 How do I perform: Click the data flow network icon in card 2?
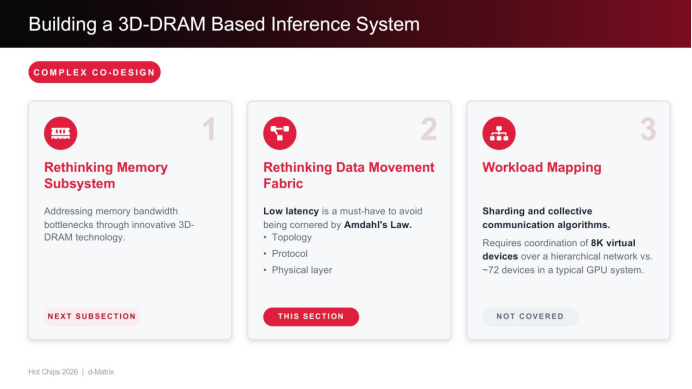[x=280, y=133]
